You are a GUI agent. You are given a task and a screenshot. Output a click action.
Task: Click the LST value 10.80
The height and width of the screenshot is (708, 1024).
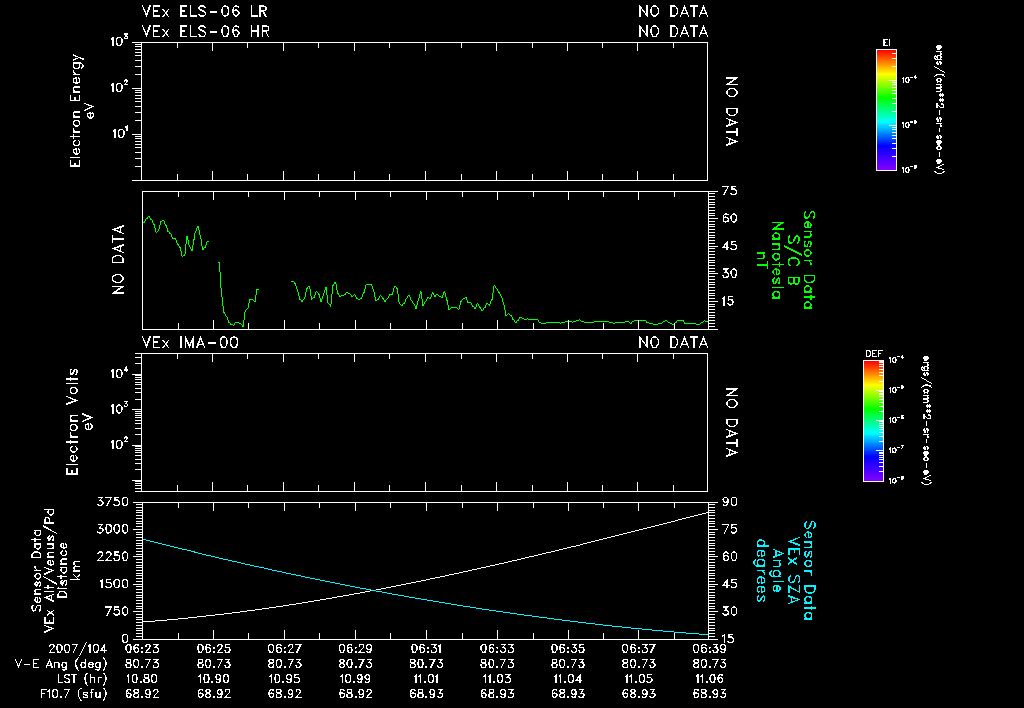pos(142,679)
